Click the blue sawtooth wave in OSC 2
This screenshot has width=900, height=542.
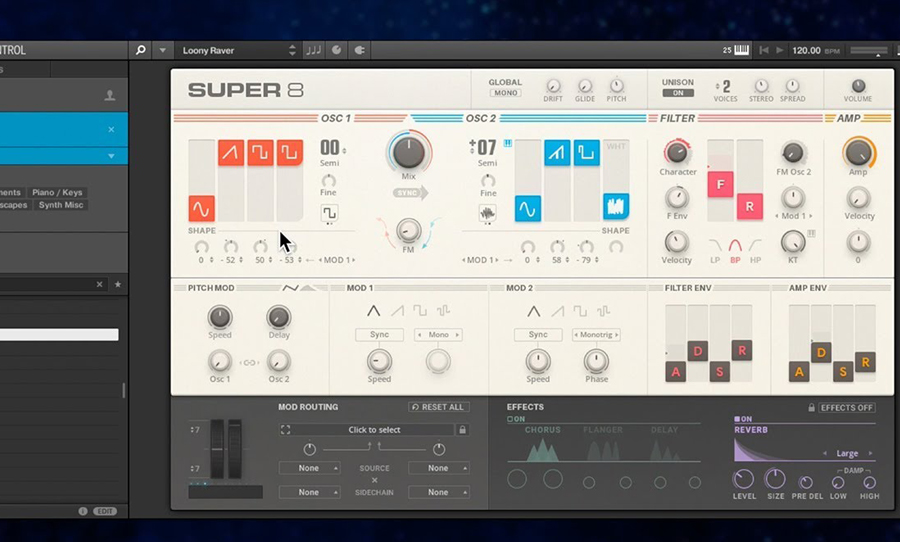coord(557,152)
